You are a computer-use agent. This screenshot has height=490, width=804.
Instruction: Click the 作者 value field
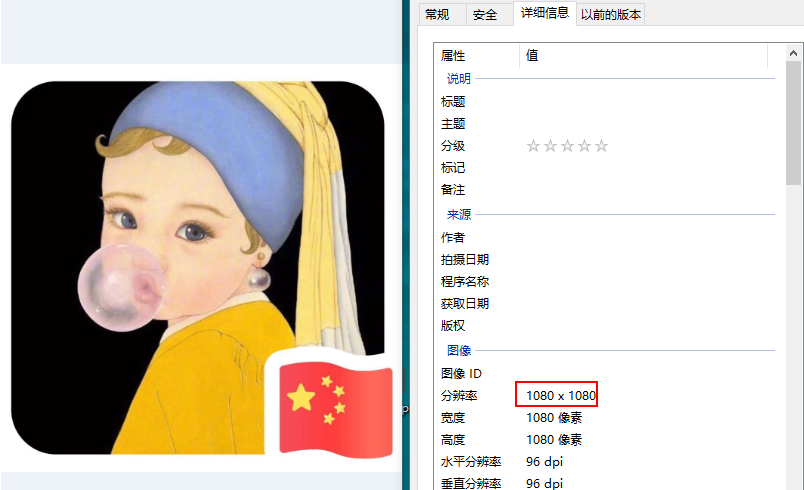[x=646, y=237]
